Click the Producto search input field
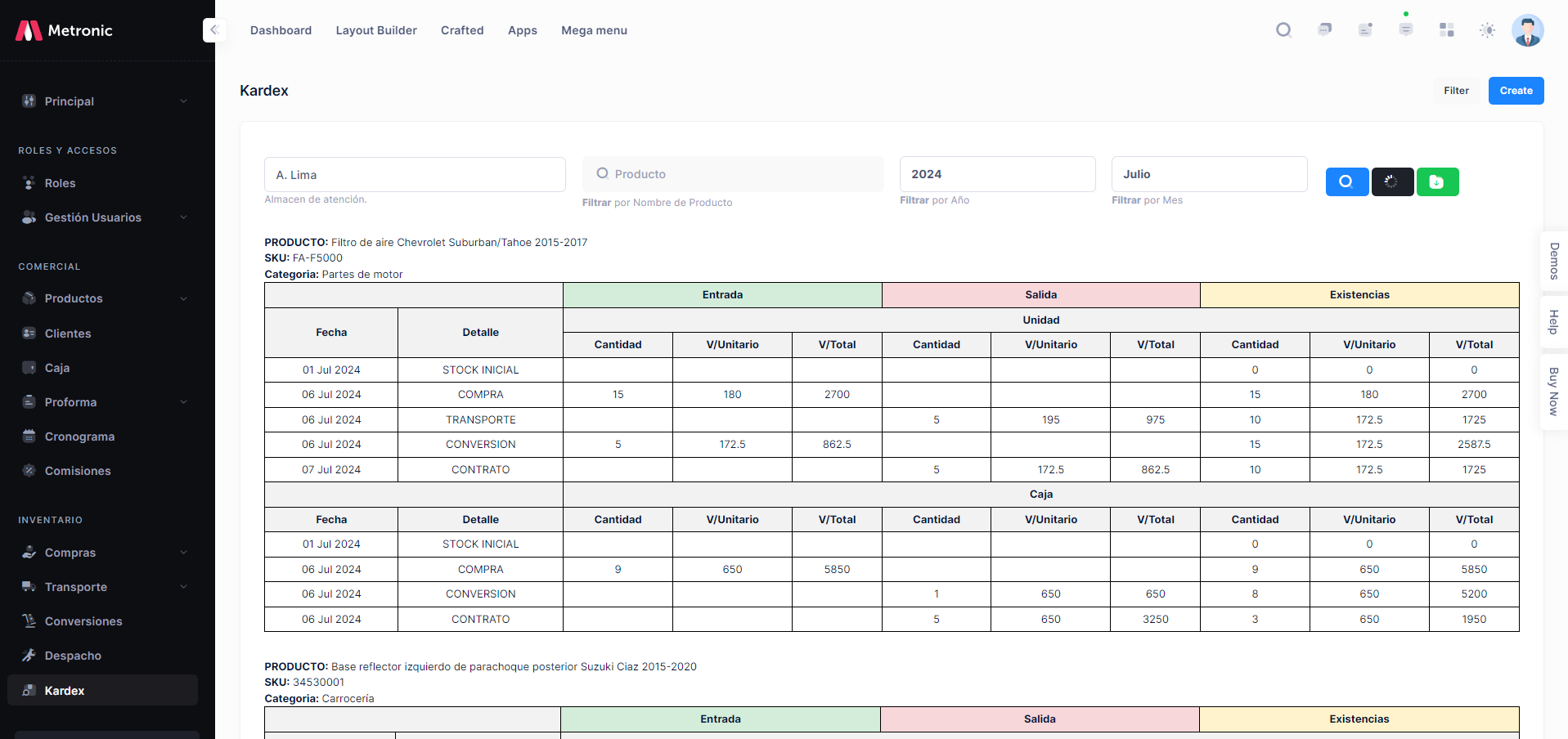 733,174
